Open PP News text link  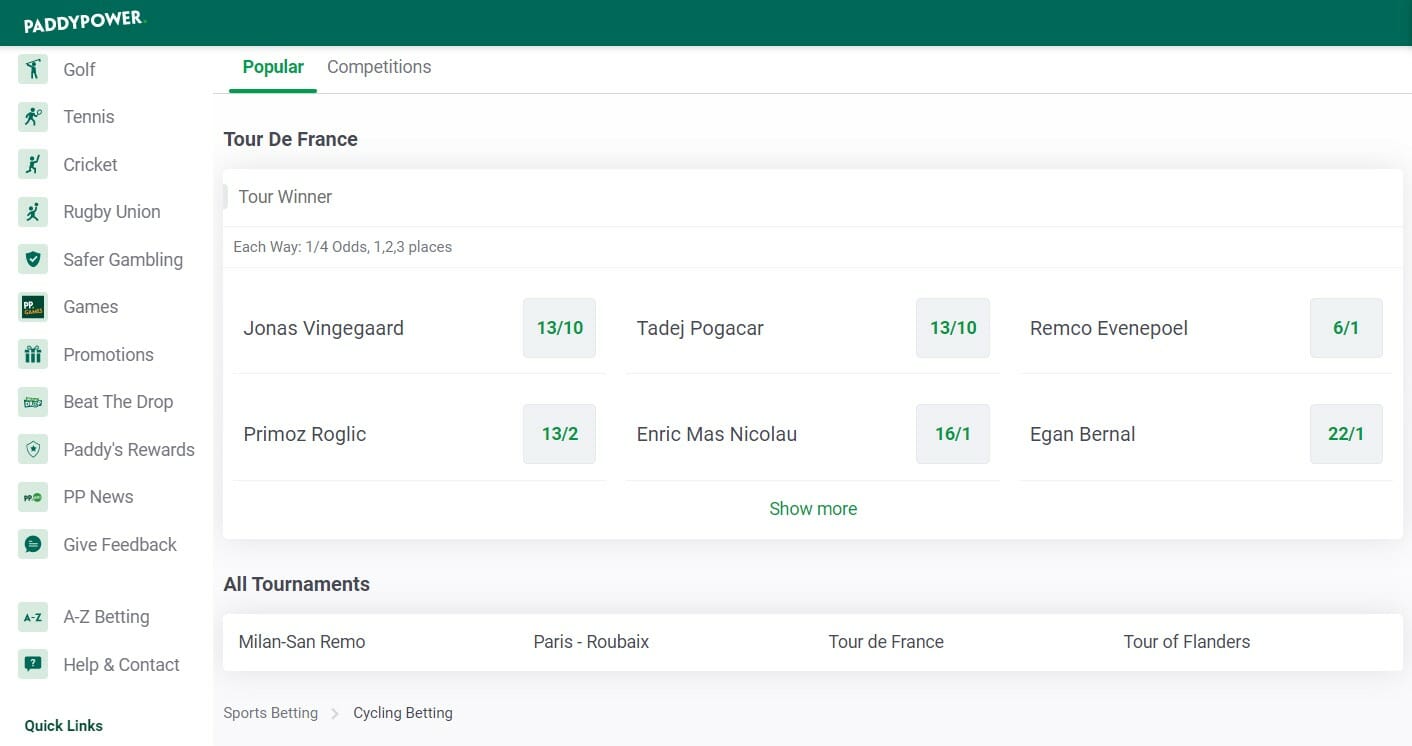(x=98, y=497)
